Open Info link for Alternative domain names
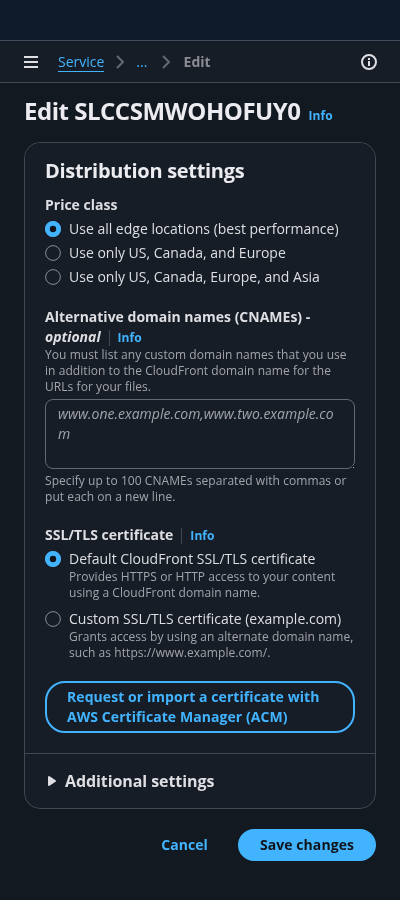Screen dimensions: 400x900 tap(129, 338)
